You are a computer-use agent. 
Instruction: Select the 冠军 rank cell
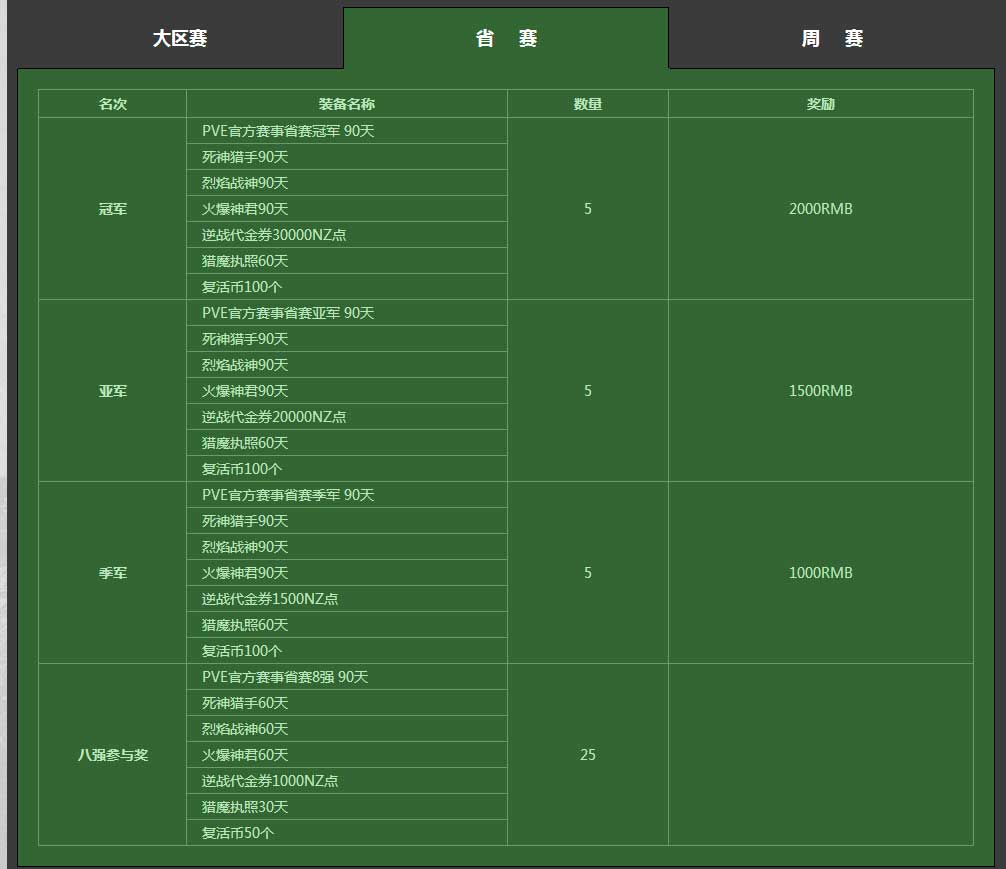coord(113,209)
